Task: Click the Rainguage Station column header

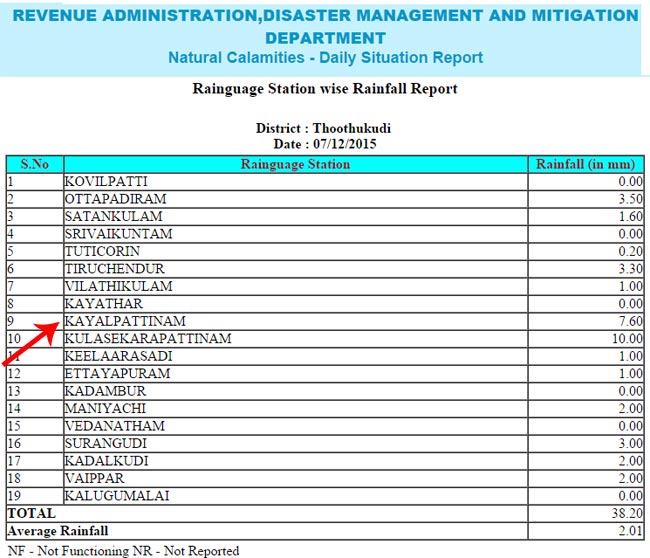Action: click(x=296, y=164)
